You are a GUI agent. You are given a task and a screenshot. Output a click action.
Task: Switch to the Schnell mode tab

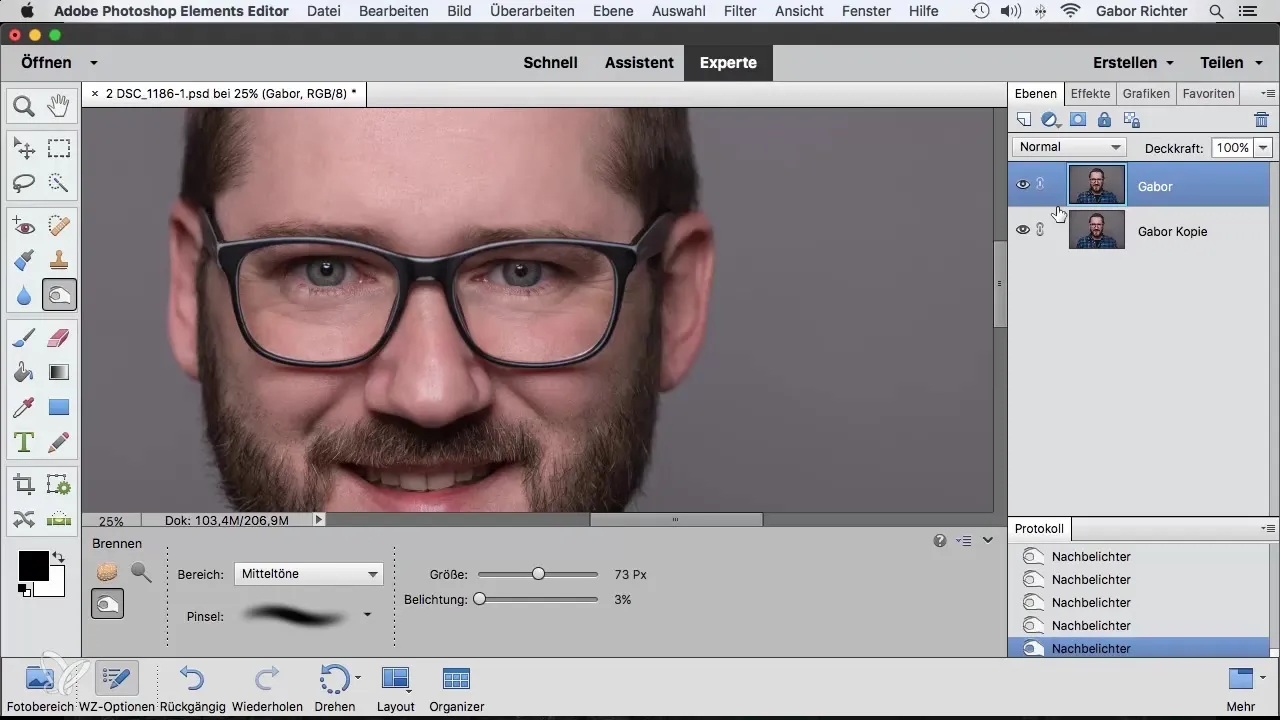[550, 62]
